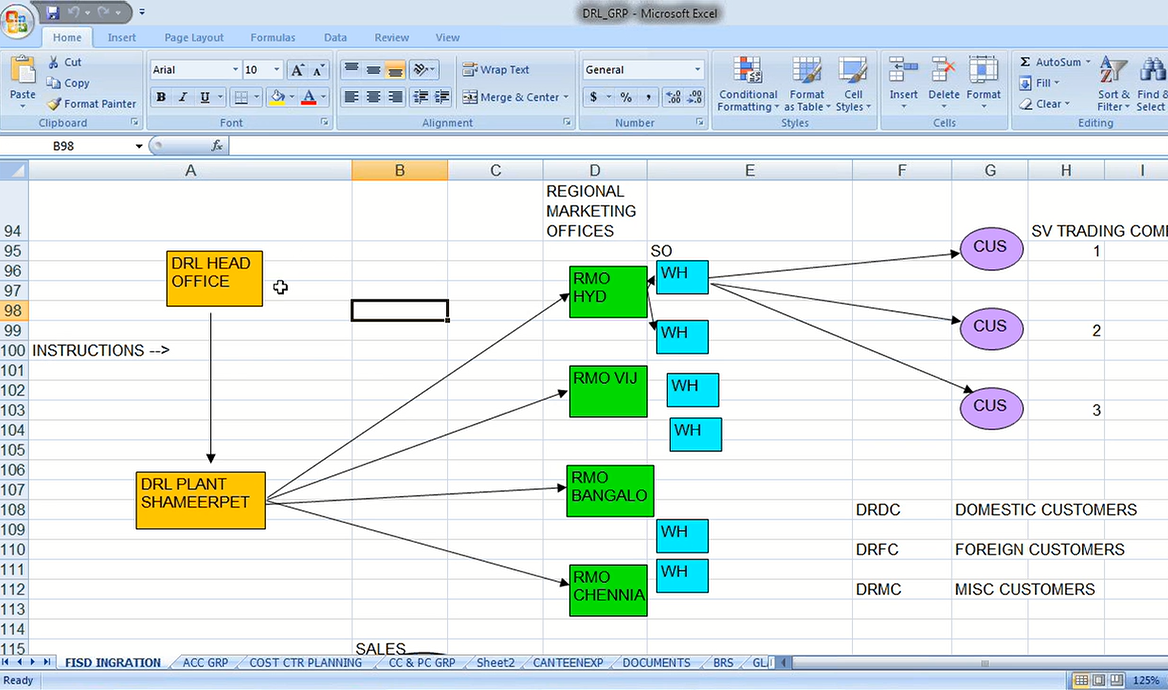The height and width of the screenshot is (690, 1168).
Task: Toggle Top Align vertical alignment
Action: tap(351, 70)
